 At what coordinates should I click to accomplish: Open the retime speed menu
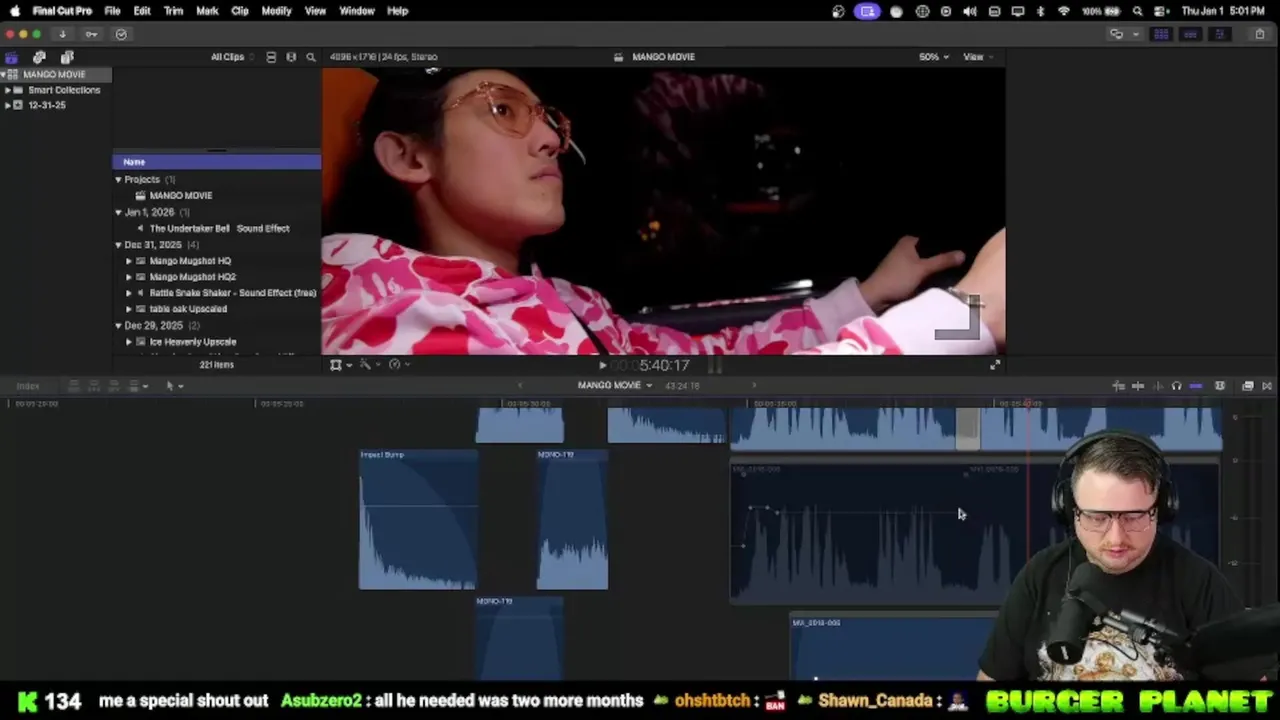click(x=398, y=365)
